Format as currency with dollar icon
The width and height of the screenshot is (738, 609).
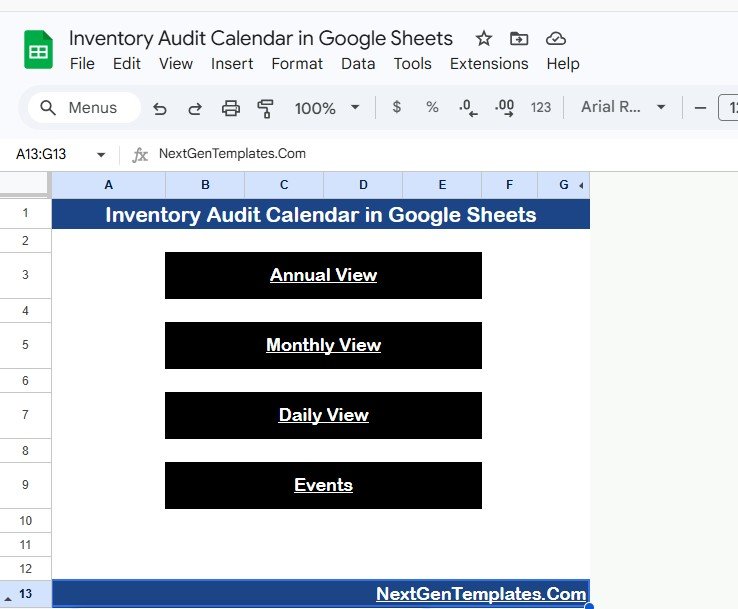(397, 107)
